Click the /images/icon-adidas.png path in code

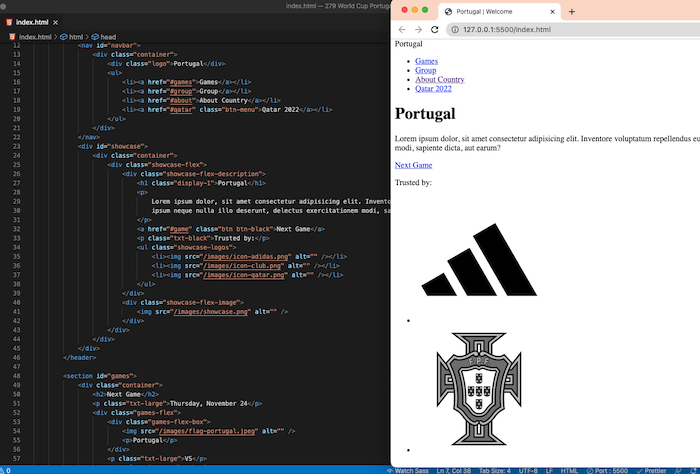click(x=246, y=257)
